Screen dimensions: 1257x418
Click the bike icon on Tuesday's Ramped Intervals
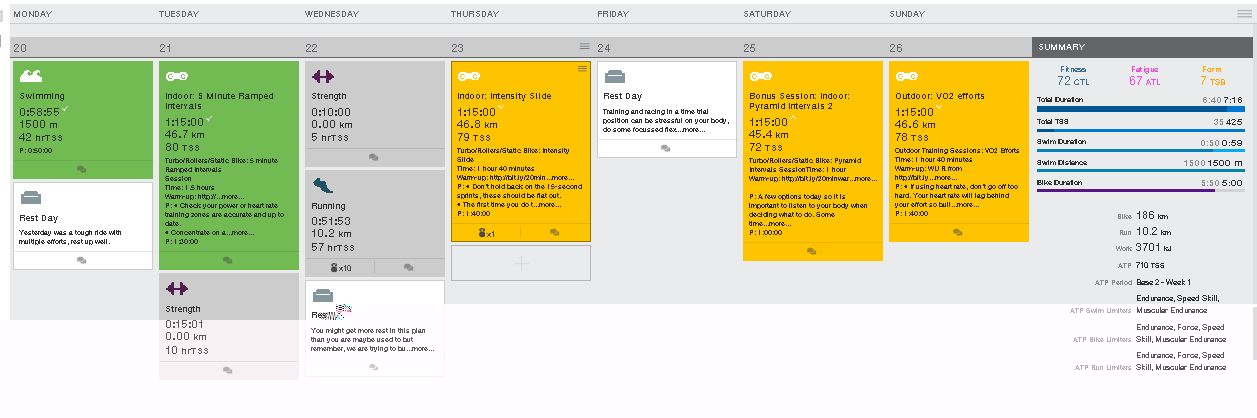(x=177, y=76)
